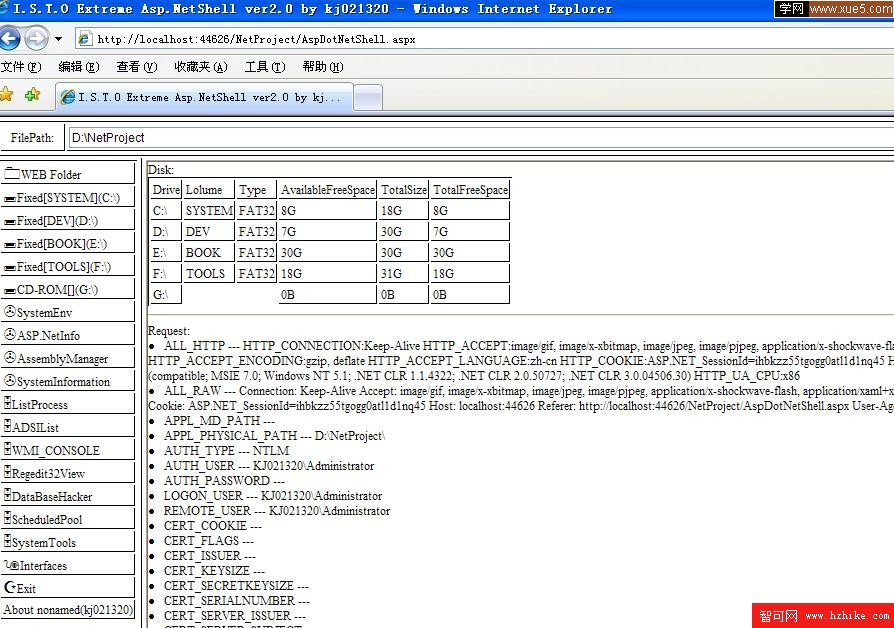This screenshot has width=894, height=628.
Task: Click the Exit button
Action: point(68,588)
